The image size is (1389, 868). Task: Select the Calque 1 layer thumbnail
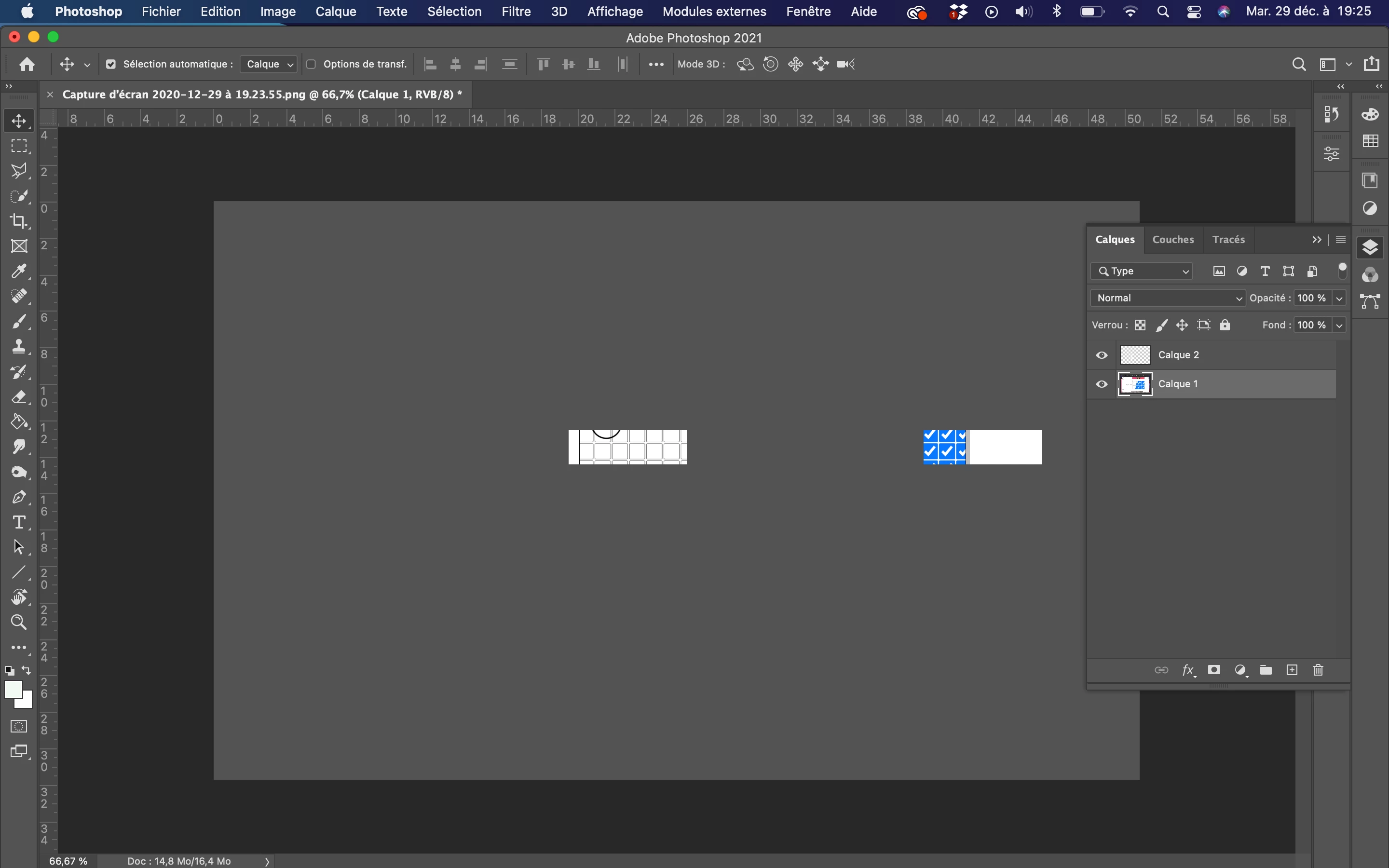[x=1135, y=384]
